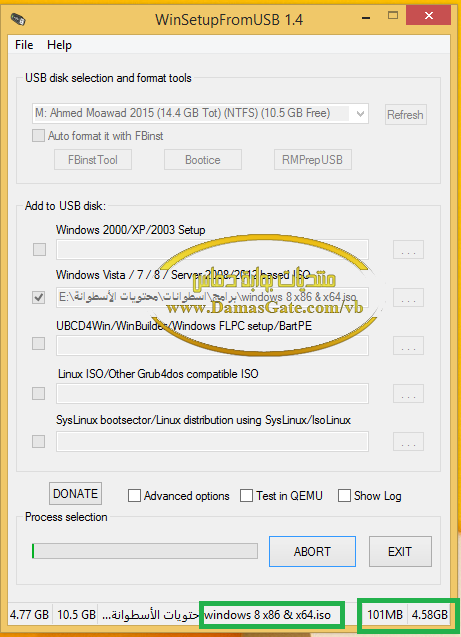The image size is (461, 637).
Task: Click the process progress bar
Action: tap(145, 551)
